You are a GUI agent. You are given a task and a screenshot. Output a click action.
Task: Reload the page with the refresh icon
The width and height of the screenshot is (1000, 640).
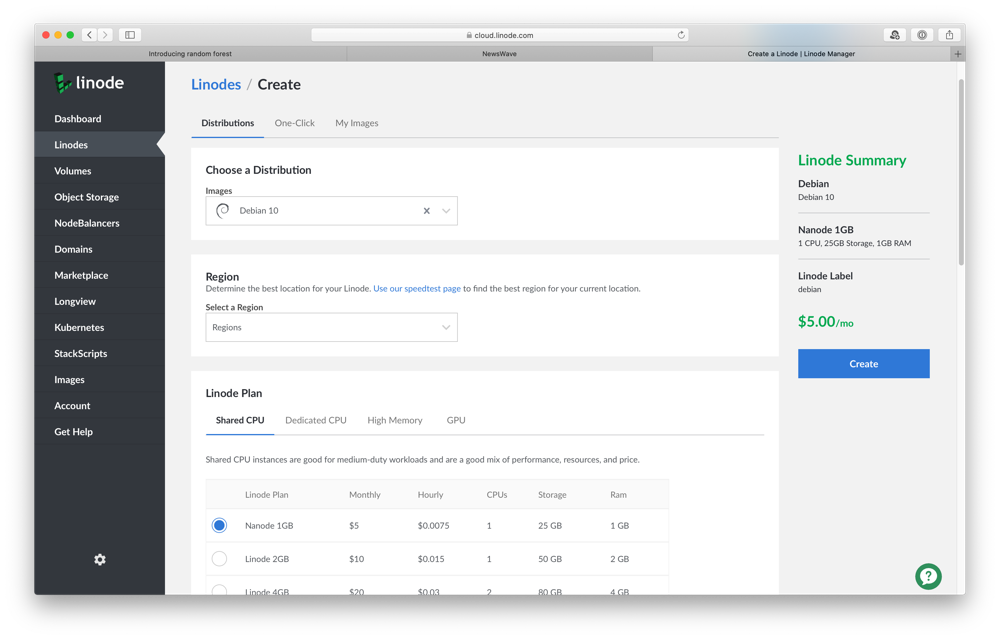point(681,35)
